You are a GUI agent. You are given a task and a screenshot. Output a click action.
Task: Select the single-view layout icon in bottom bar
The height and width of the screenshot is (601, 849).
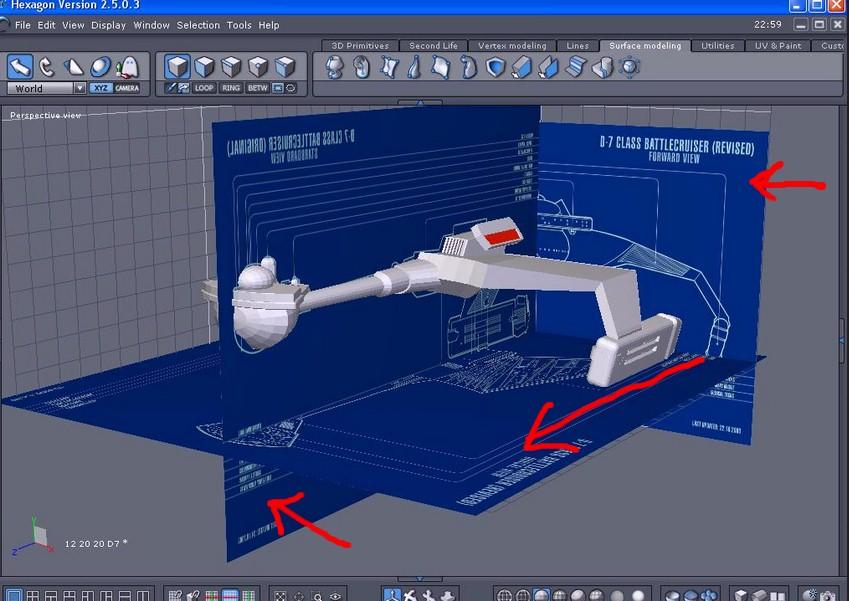pyautogui.click(x=14, y=596)
